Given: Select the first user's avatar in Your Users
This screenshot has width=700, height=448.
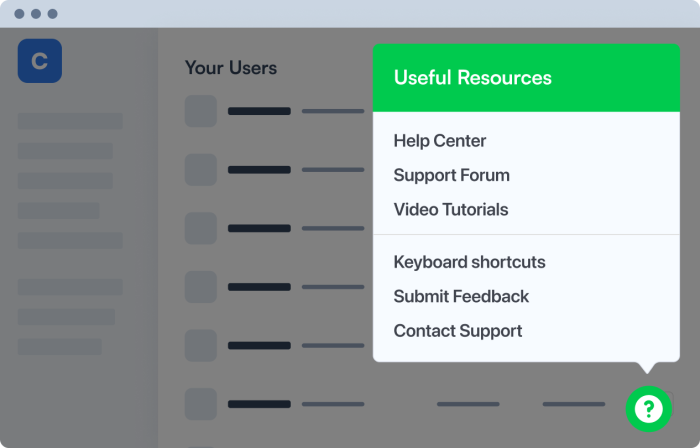Looking at the screenshot, I should tap(201, 111).
